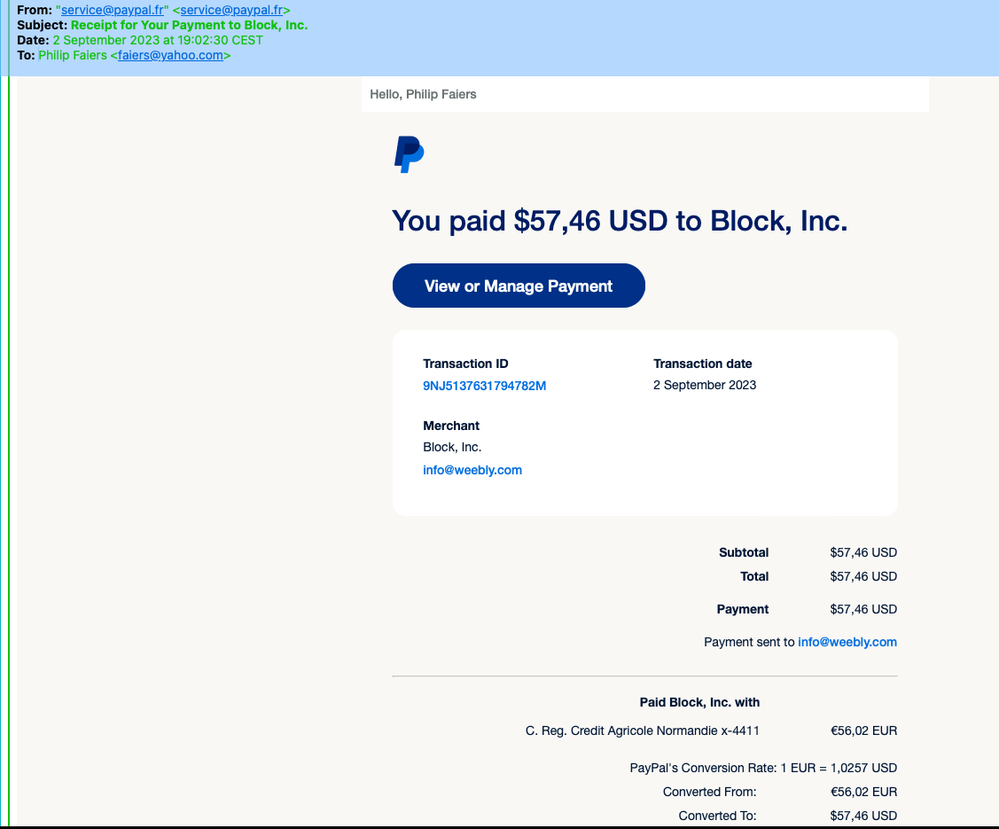Screen dimensions: 999x829
Task: Click the Hello, Philip Faiers greeting
Action: click(423, 94)
